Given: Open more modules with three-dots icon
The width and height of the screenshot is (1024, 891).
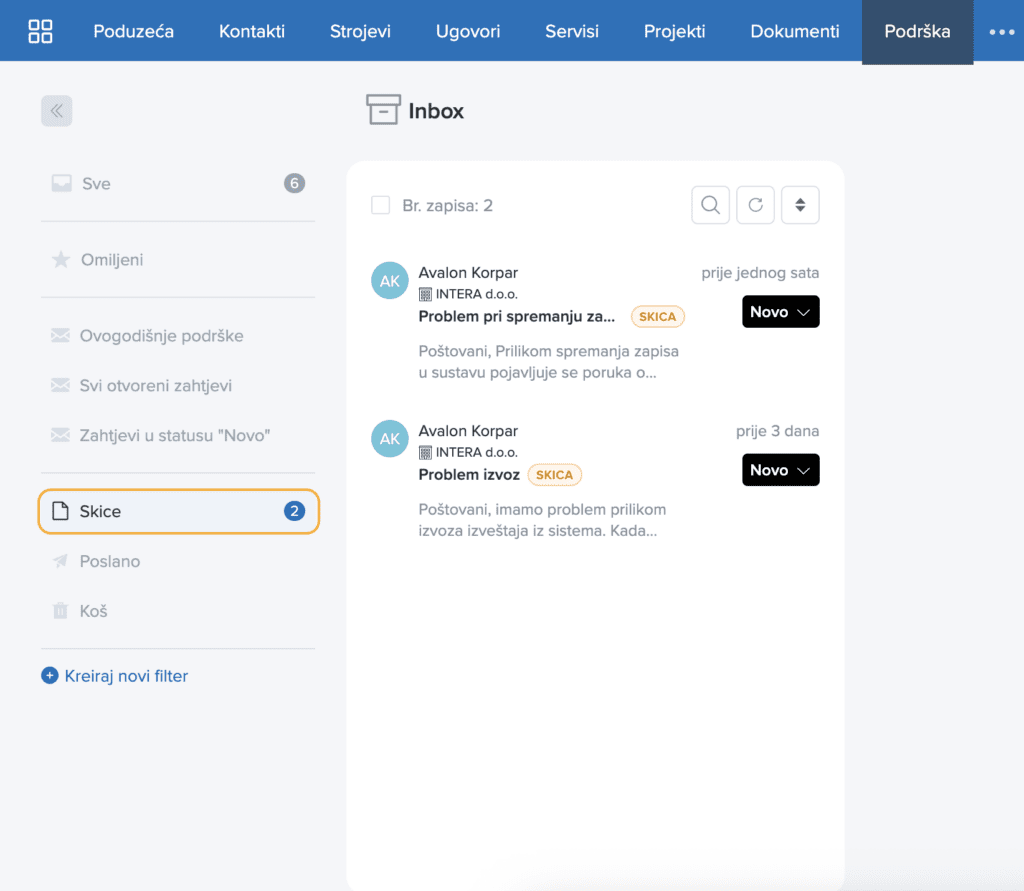Looking at the screenshot, I should (1001, 31).
